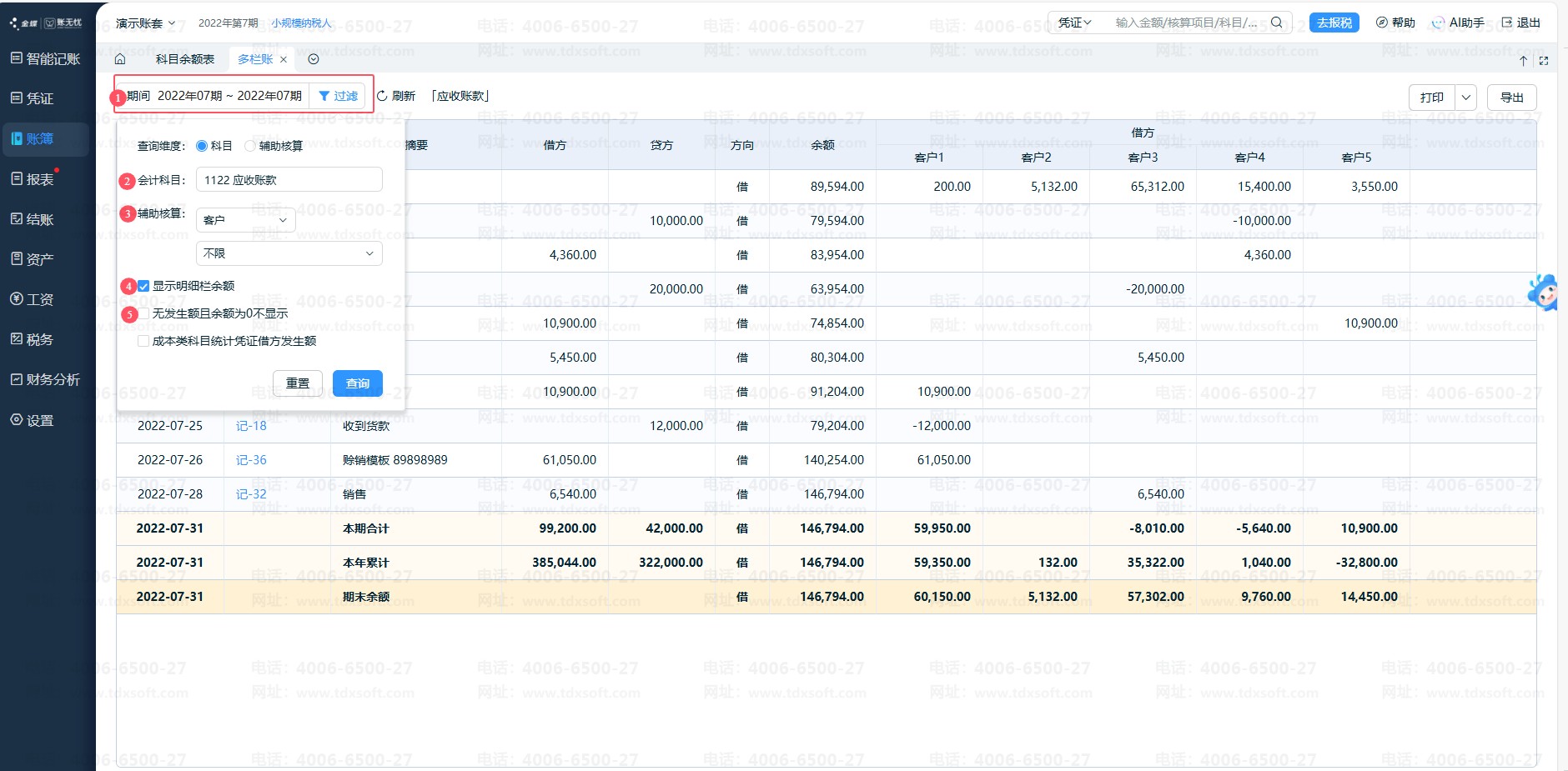Click the mascot assistant floating icon

(1543, 293)
